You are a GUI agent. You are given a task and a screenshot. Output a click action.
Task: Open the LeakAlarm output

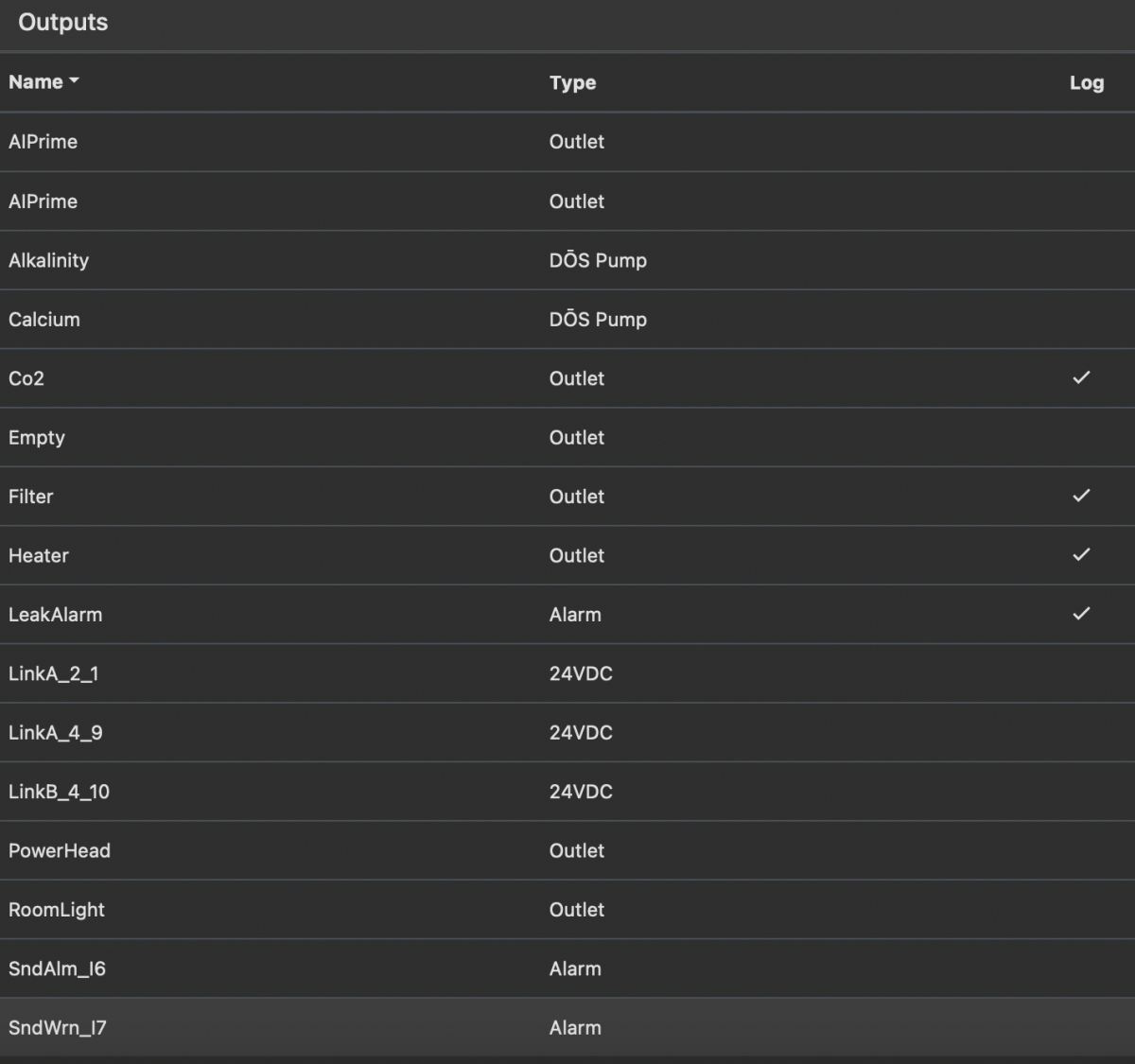(x=55, y=615)
